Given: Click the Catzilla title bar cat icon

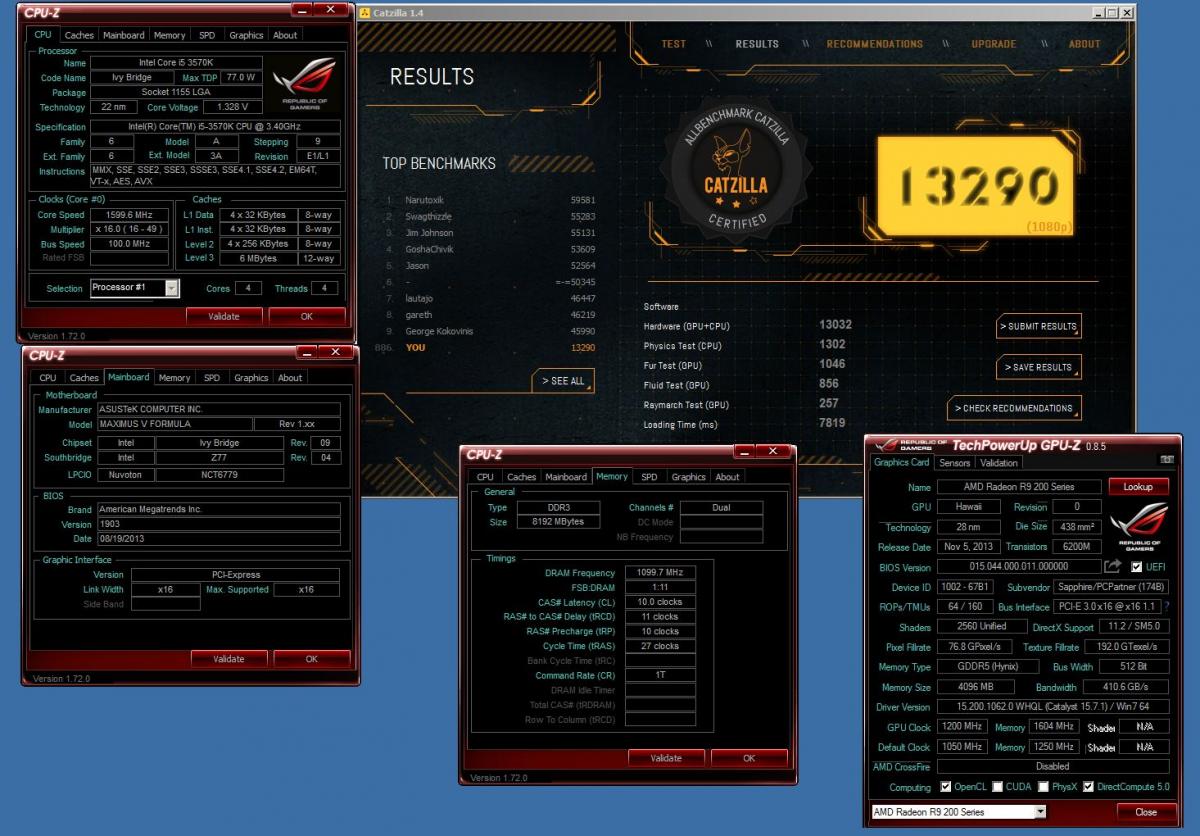Looking at the screenshot, I should click(x=365, y=12).
